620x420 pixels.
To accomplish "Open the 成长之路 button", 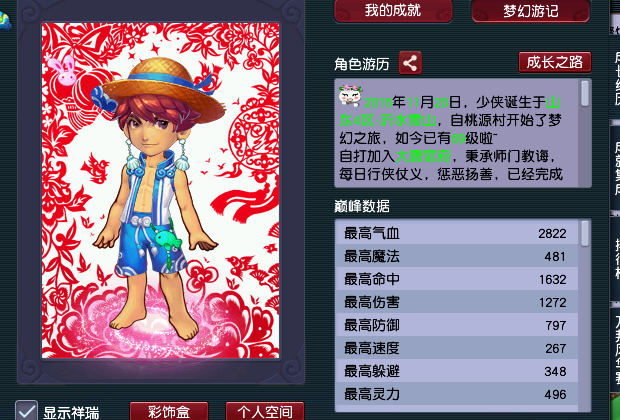I will tap(555, 62).
